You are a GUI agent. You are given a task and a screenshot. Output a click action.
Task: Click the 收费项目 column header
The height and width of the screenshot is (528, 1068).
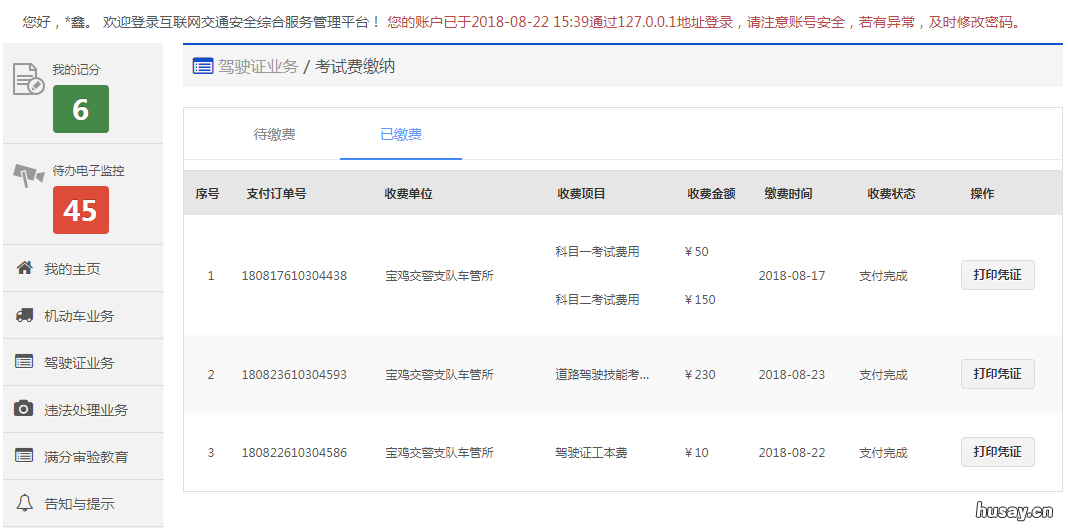pos(581,193)
